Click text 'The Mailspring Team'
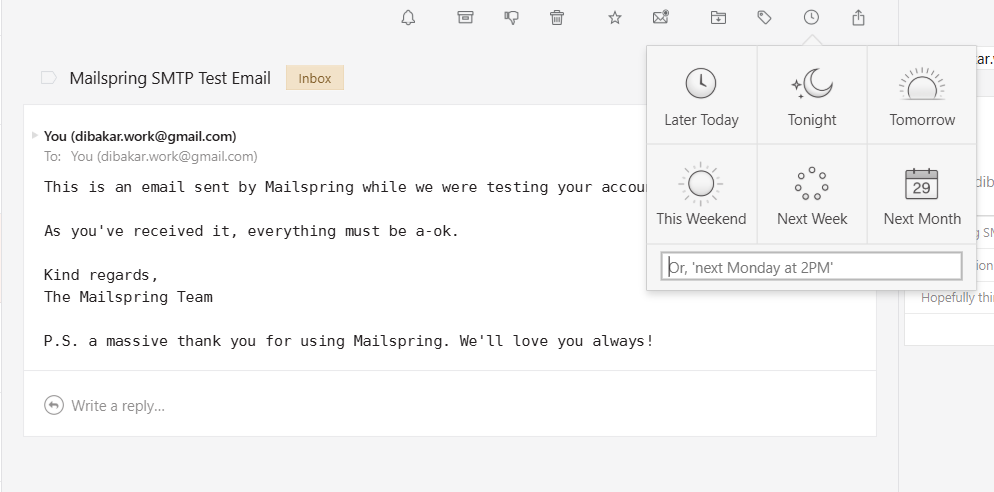Viewport: 994px width, 492px height. click(128, 297)
